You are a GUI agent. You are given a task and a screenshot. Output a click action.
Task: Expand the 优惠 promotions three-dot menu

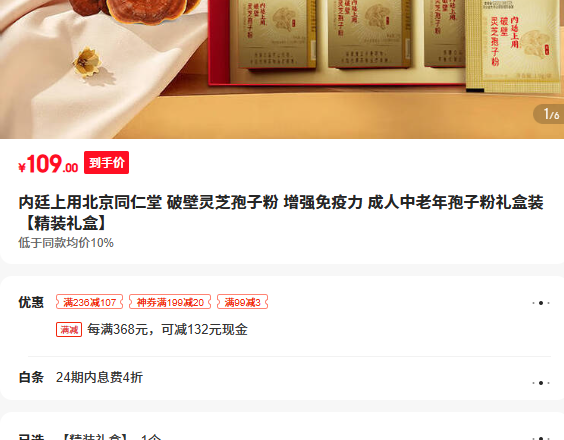point(541,303)
